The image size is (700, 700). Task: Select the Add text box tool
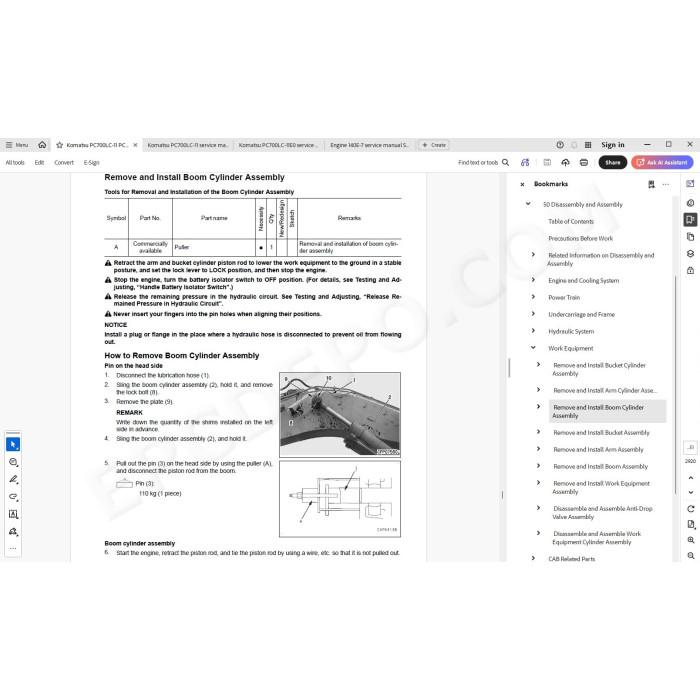coord(13,514)
